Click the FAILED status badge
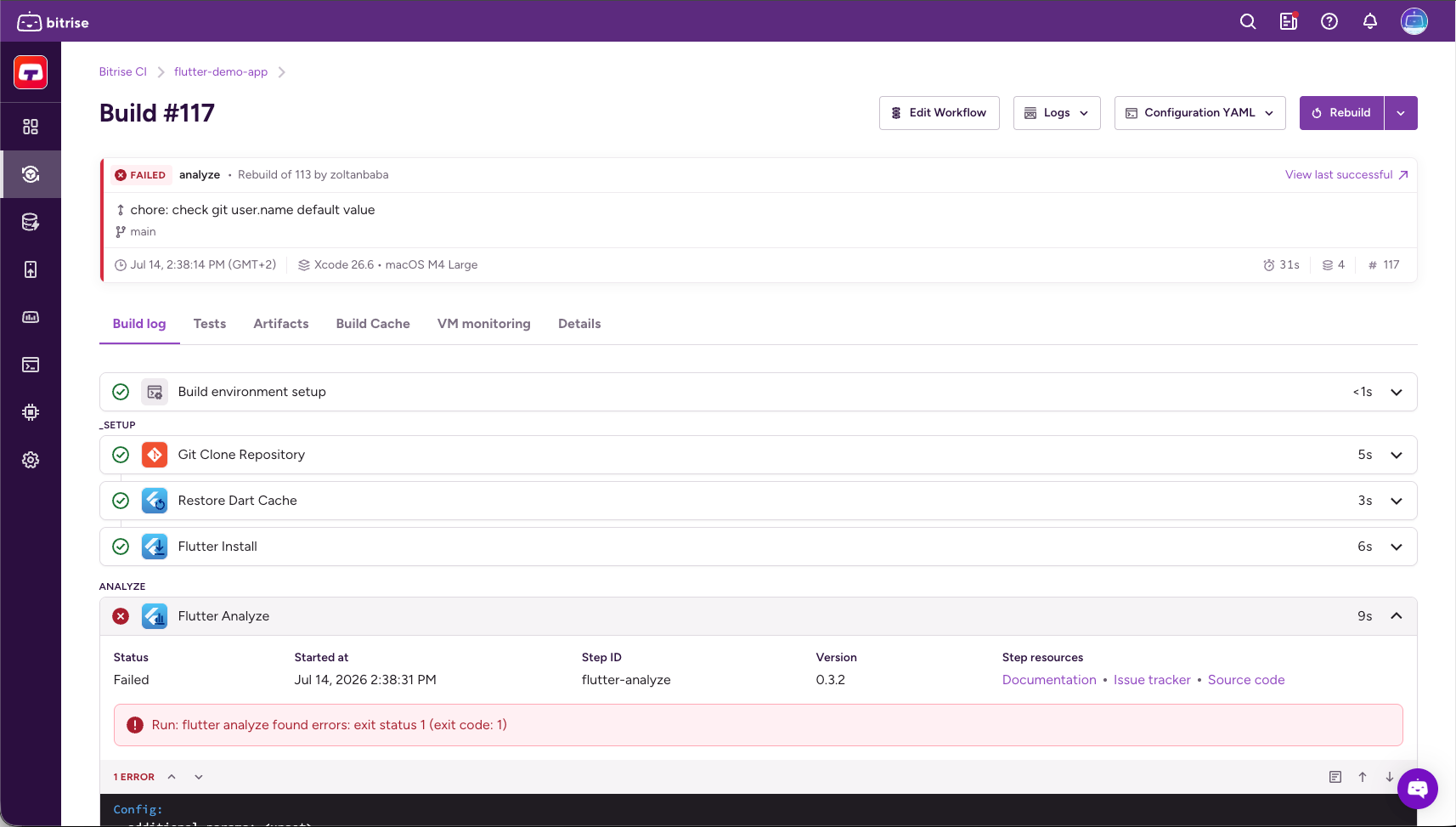1456x827 pixels. (141, 175)
